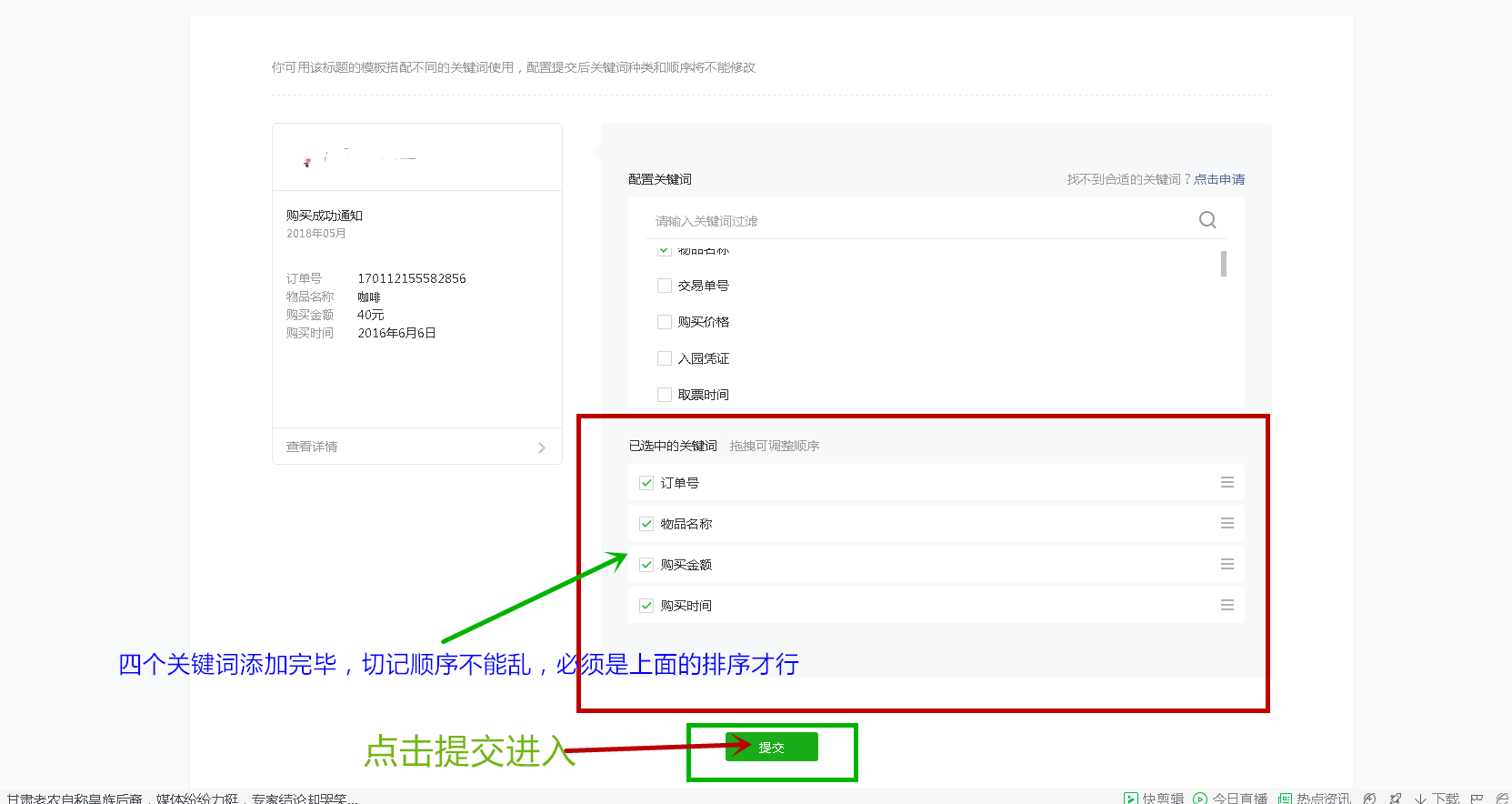Open 热点资讯 in the browser status bar
This screenshot has width=1512, height=804.
[x=1315, y=798]
